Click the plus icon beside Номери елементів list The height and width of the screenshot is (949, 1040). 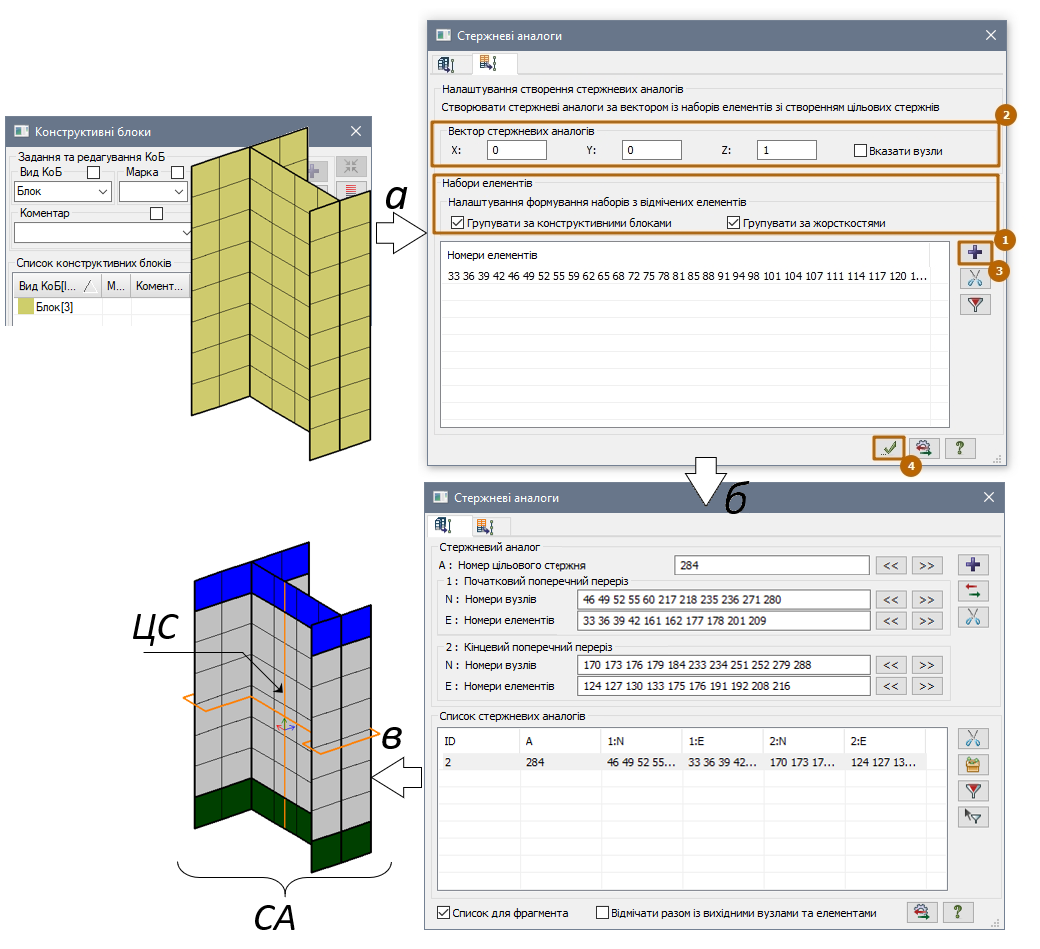pos(974,252)
